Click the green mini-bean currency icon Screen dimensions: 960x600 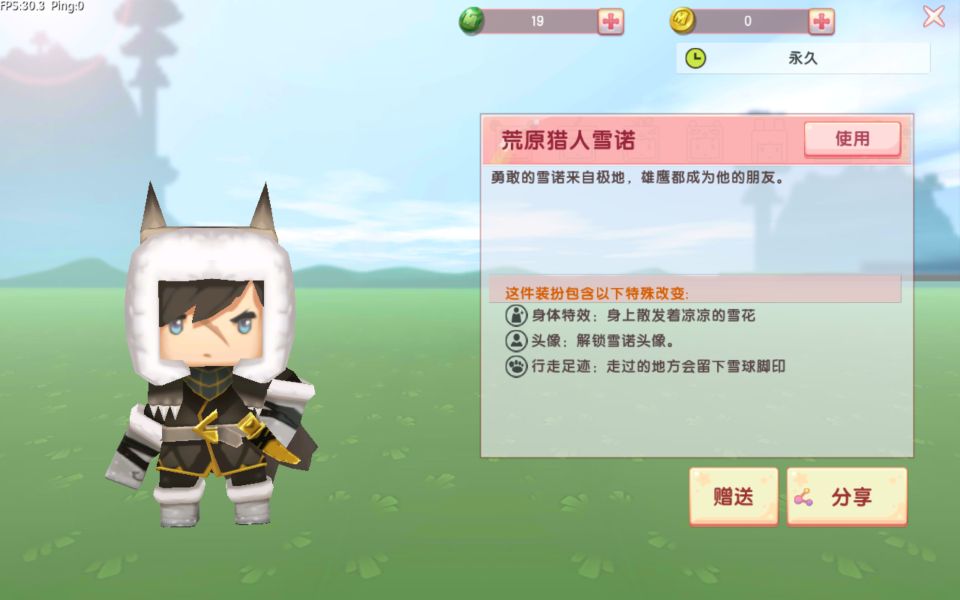pyautogui.click(x=471, y=21)
